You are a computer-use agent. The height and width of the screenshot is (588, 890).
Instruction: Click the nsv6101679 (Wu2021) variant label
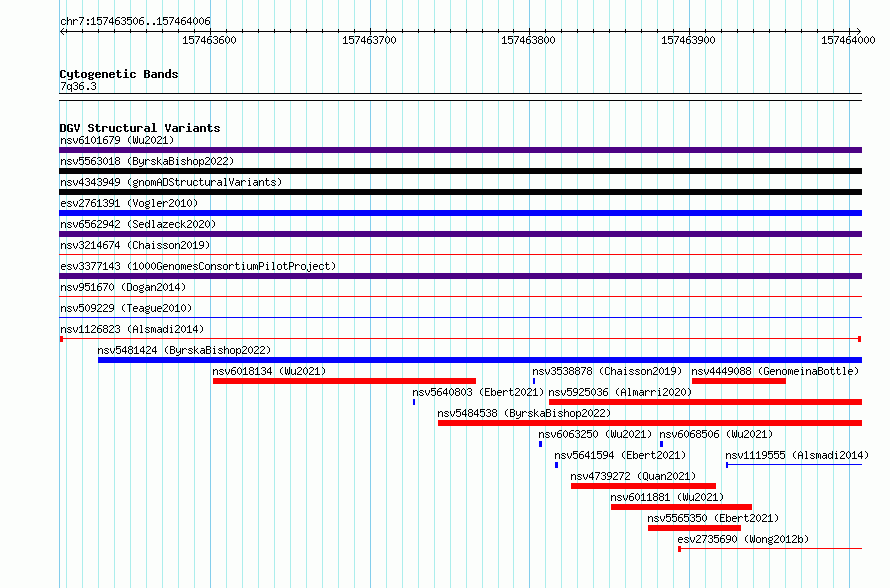(x=117, y=140)
